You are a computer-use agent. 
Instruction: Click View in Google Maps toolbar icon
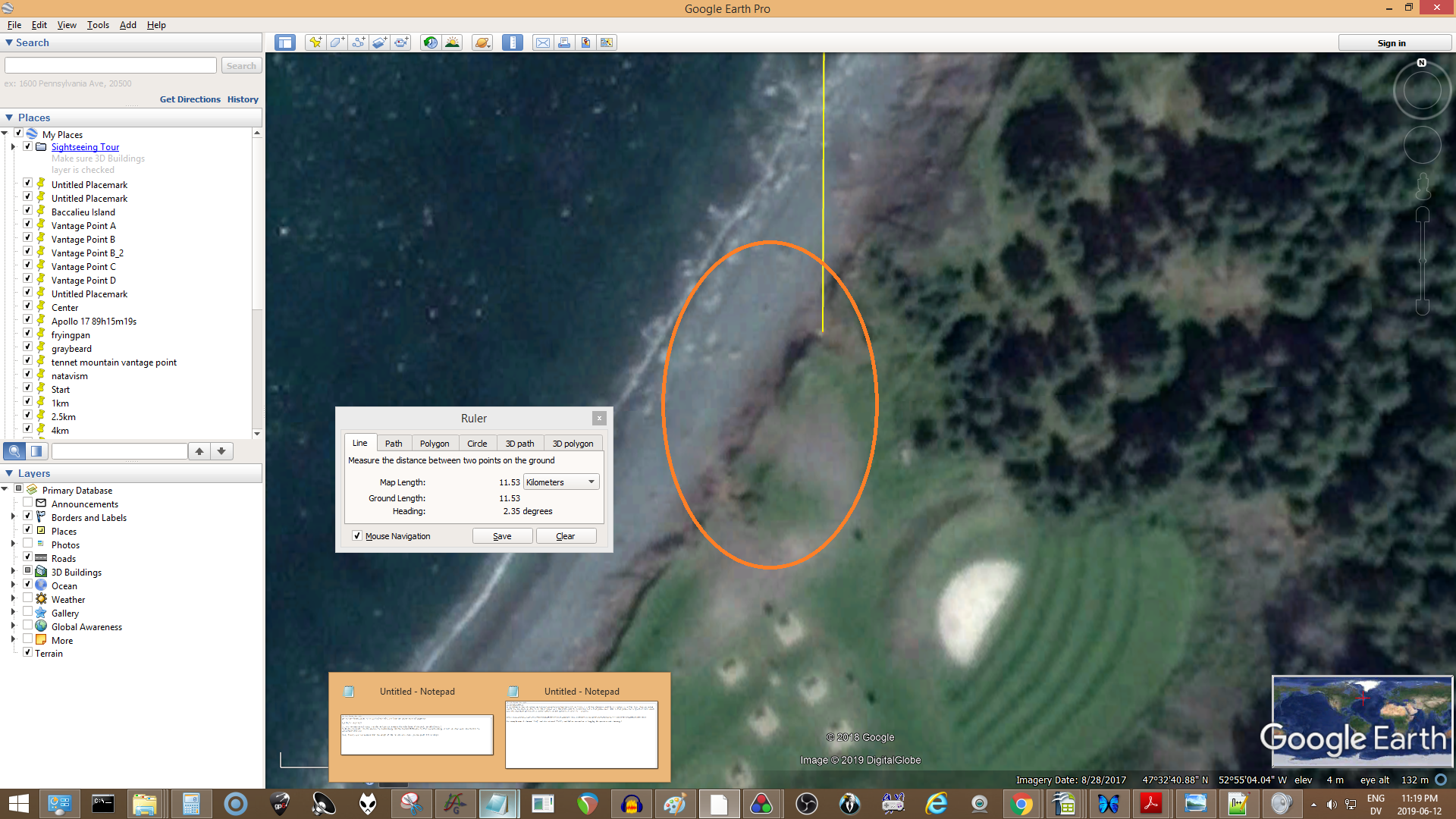pyautogui.click(x=607, y=42)
